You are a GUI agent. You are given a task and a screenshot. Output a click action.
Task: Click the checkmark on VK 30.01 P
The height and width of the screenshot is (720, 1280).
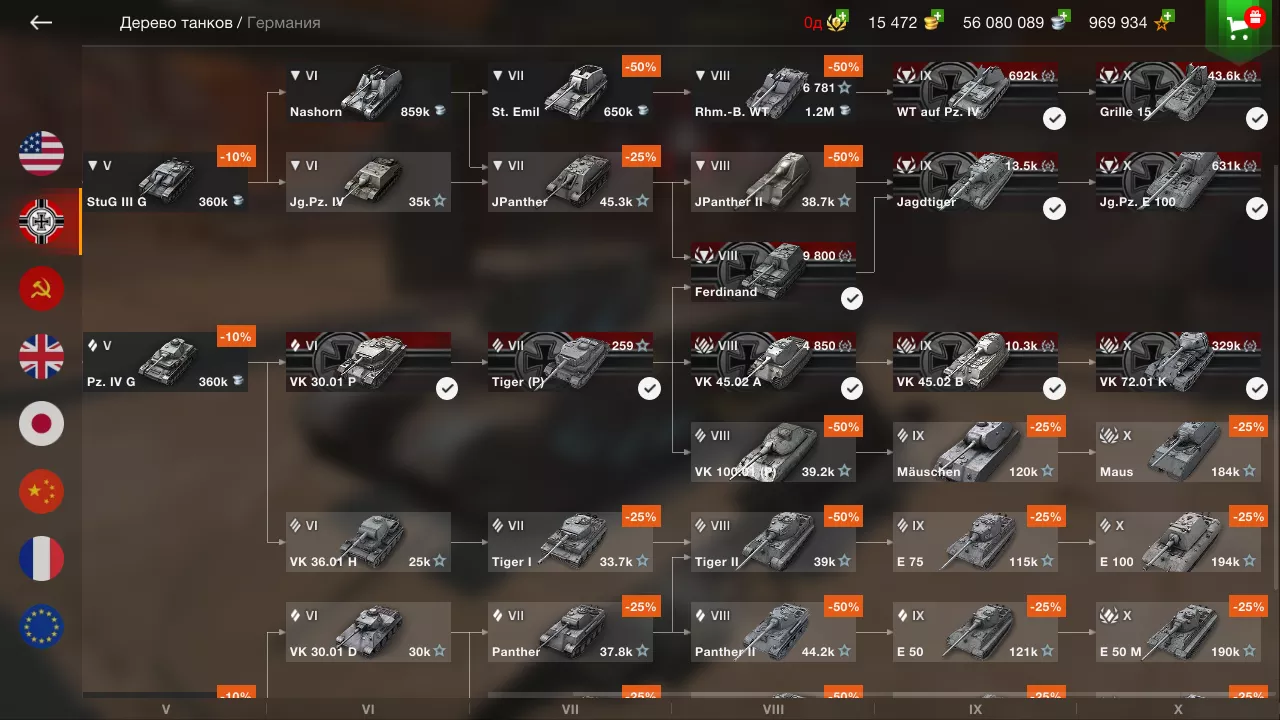pyautogui.click(x=447, y=389)
